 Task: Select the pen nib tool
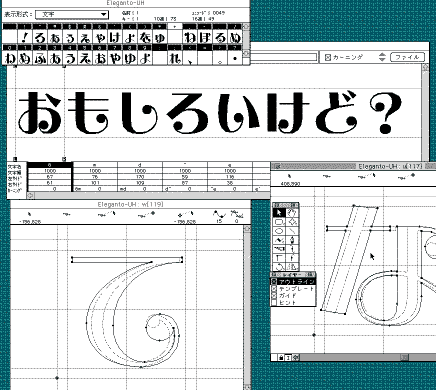click(292, 240)
